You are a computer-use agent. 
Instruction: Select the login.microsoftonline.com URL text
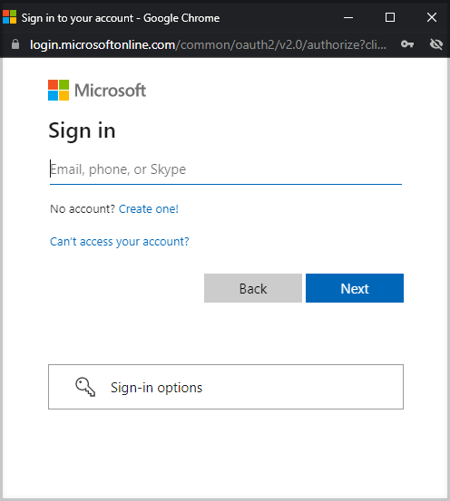click(x=102, y=45)
